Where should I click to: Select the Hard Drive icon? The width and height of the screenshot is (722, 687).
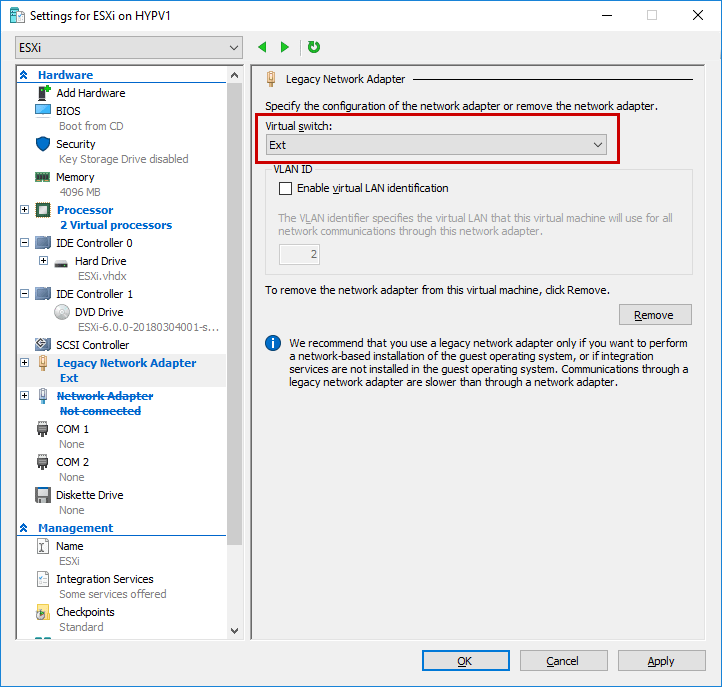point(61,264)
